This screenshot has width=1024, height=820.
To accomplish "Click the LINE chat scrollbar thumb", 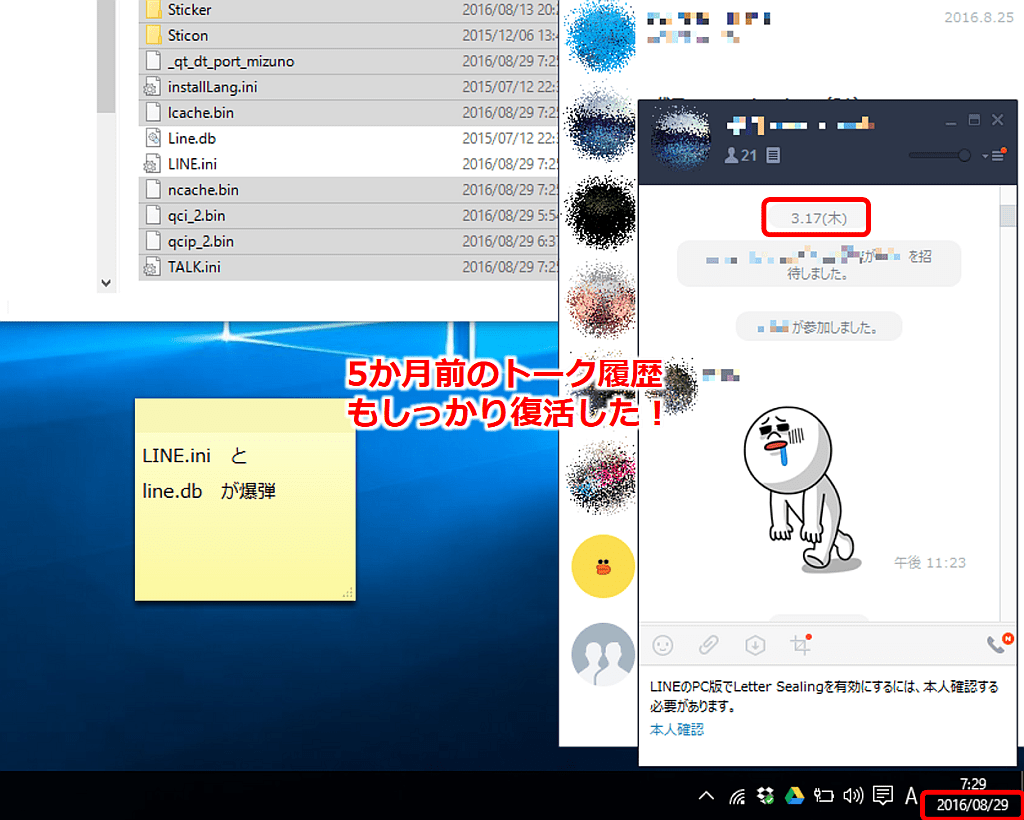I will (1008, 215).
